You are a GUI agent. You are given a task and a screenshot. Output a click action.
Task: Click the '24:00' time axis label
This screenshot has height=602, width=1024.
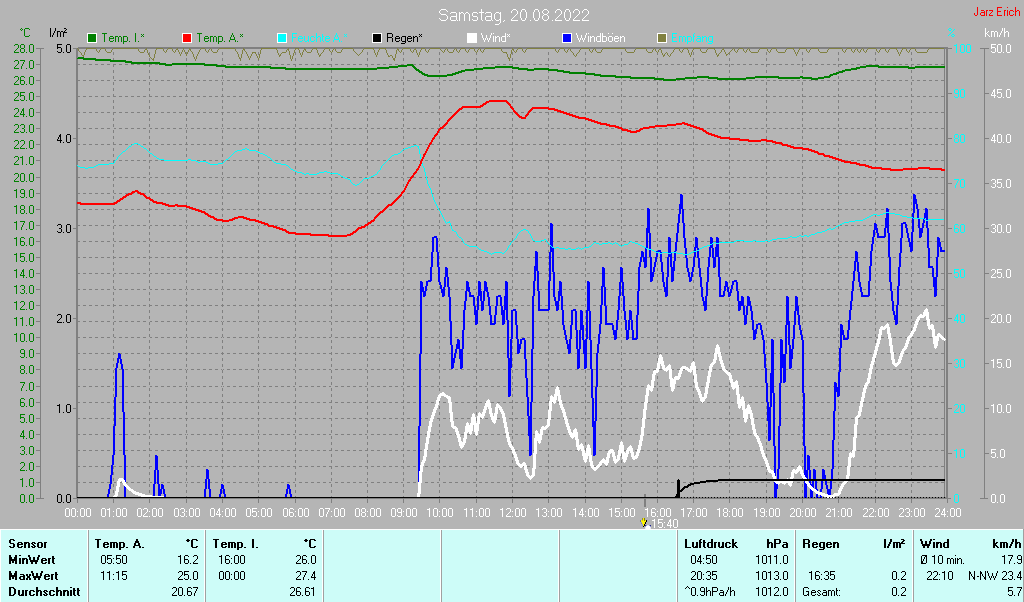click(948, 513)
